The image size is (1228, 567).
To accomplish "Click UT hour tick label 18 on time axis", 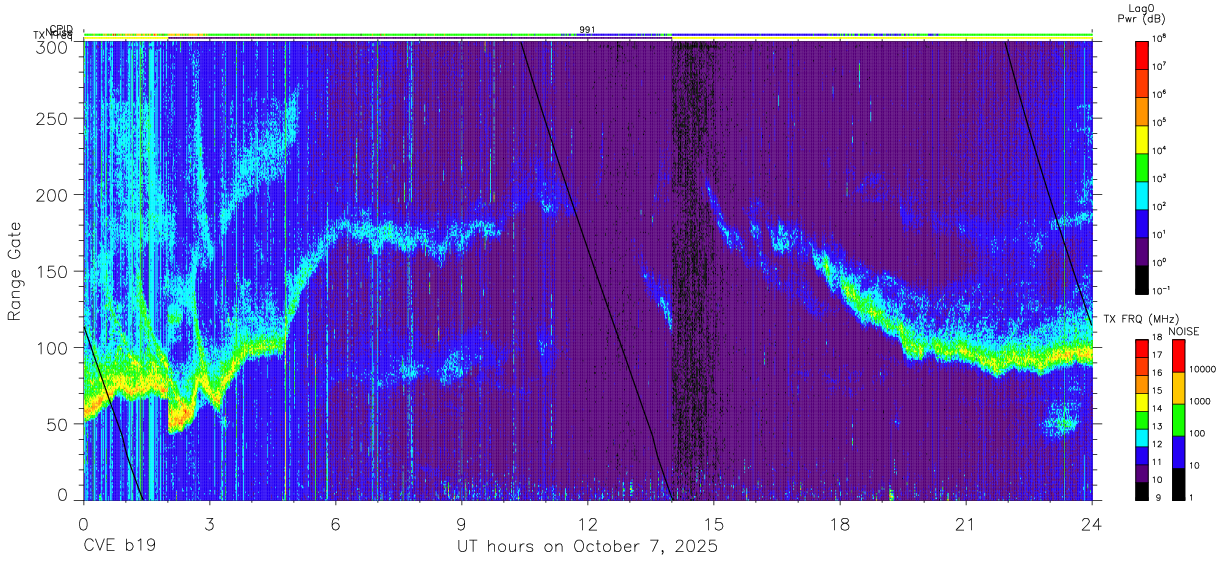I will pyautogui.click(x=839, y=524).
